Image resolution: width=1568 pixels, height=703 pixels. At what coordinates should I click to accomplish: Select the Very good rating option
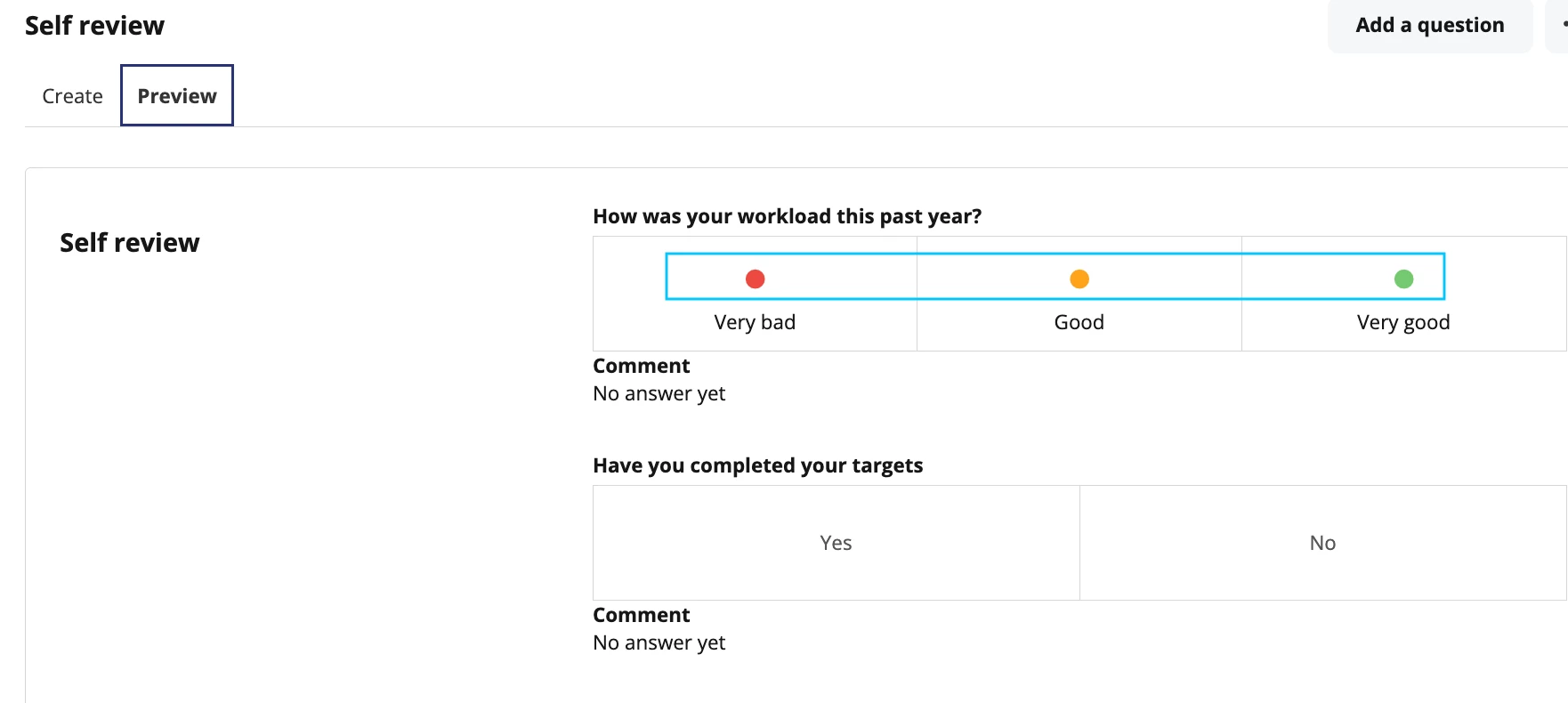(1403, 294)
